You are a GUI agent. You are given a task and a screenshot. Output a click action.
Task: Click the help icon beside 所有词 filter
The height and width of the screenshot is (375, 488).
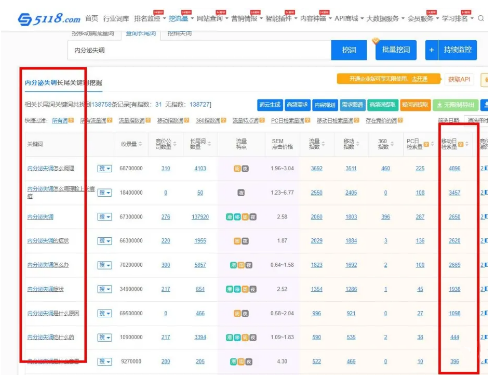point(71,120)
